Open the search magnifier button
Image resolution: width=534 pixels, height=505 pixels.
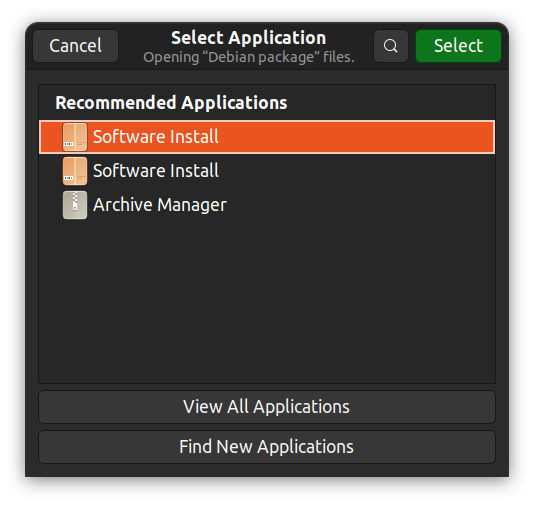click(x=391, y=46)
